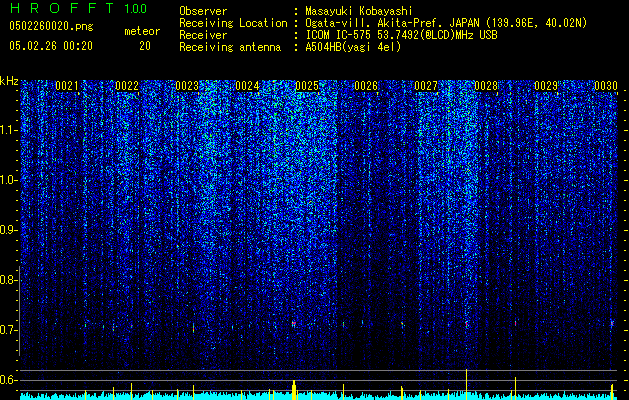This screenshot has width=629, height=400.
Task: Click the 0030 time marker
Action: pos(606,86)
